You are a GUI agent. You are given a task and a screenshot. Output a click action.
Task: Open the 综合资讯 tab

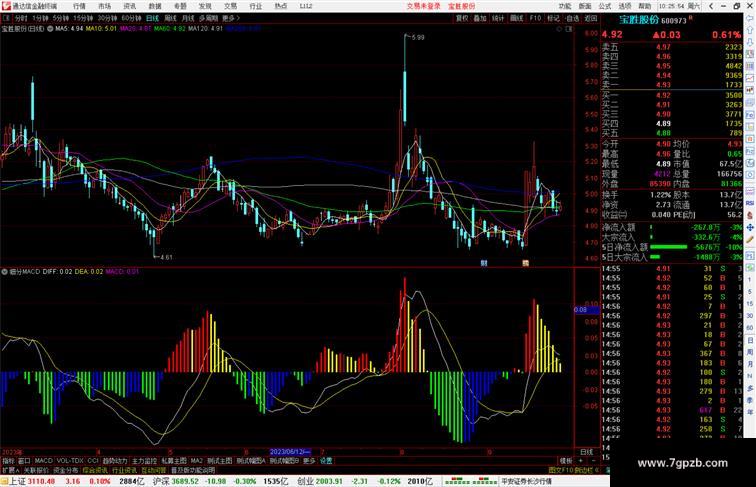pos(95,470)
